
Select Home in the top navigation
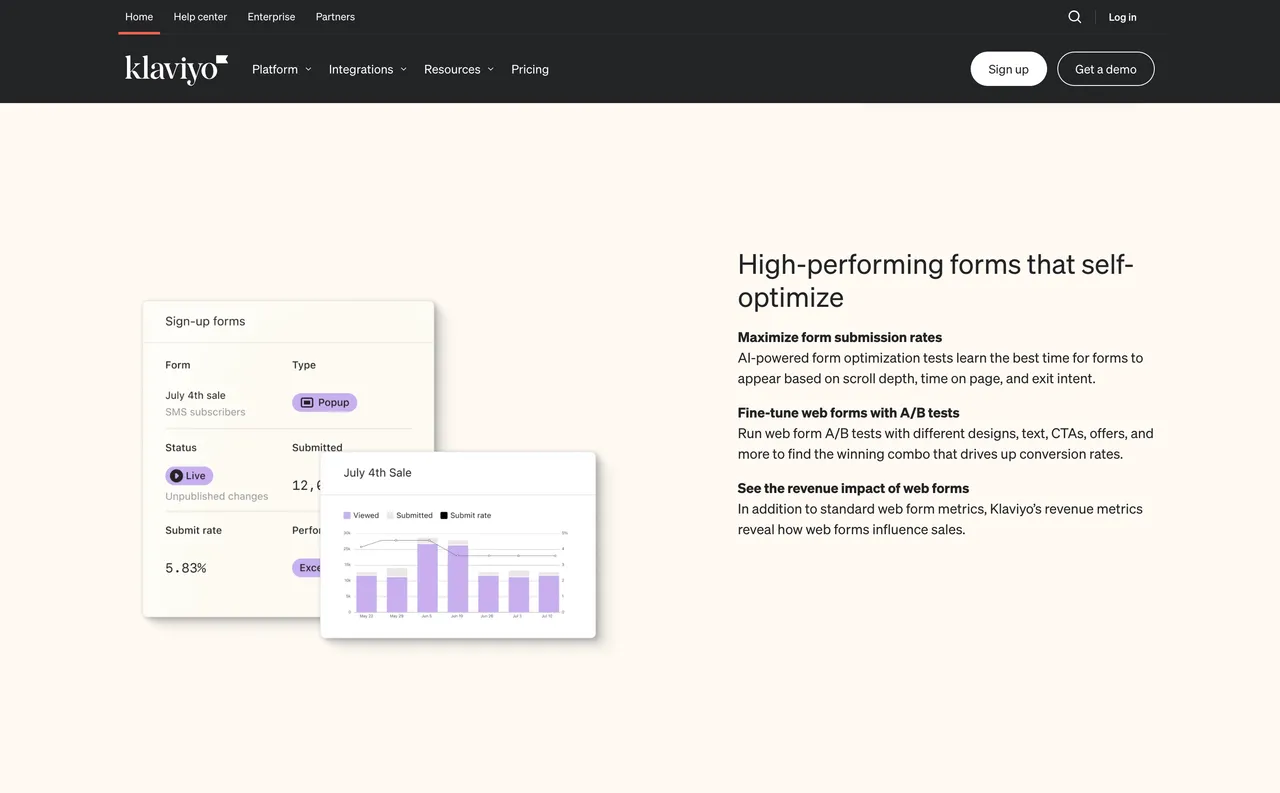click(138, 16)
